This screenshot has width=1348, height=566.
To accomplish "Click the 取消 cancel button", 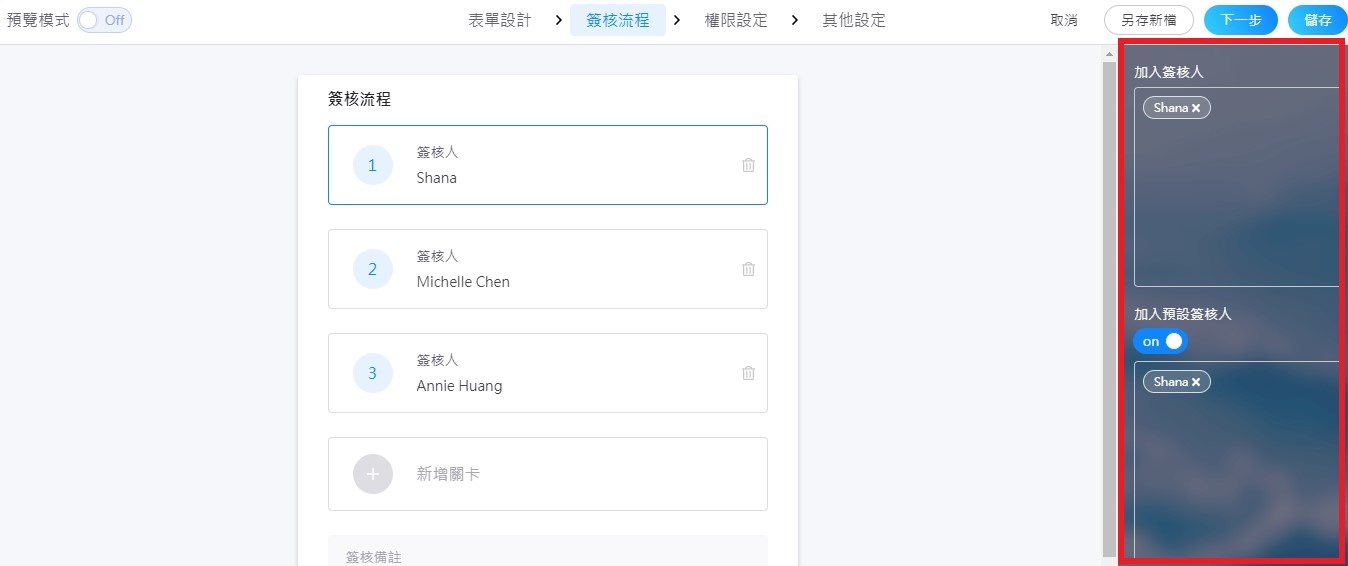I will point(1064,20).
